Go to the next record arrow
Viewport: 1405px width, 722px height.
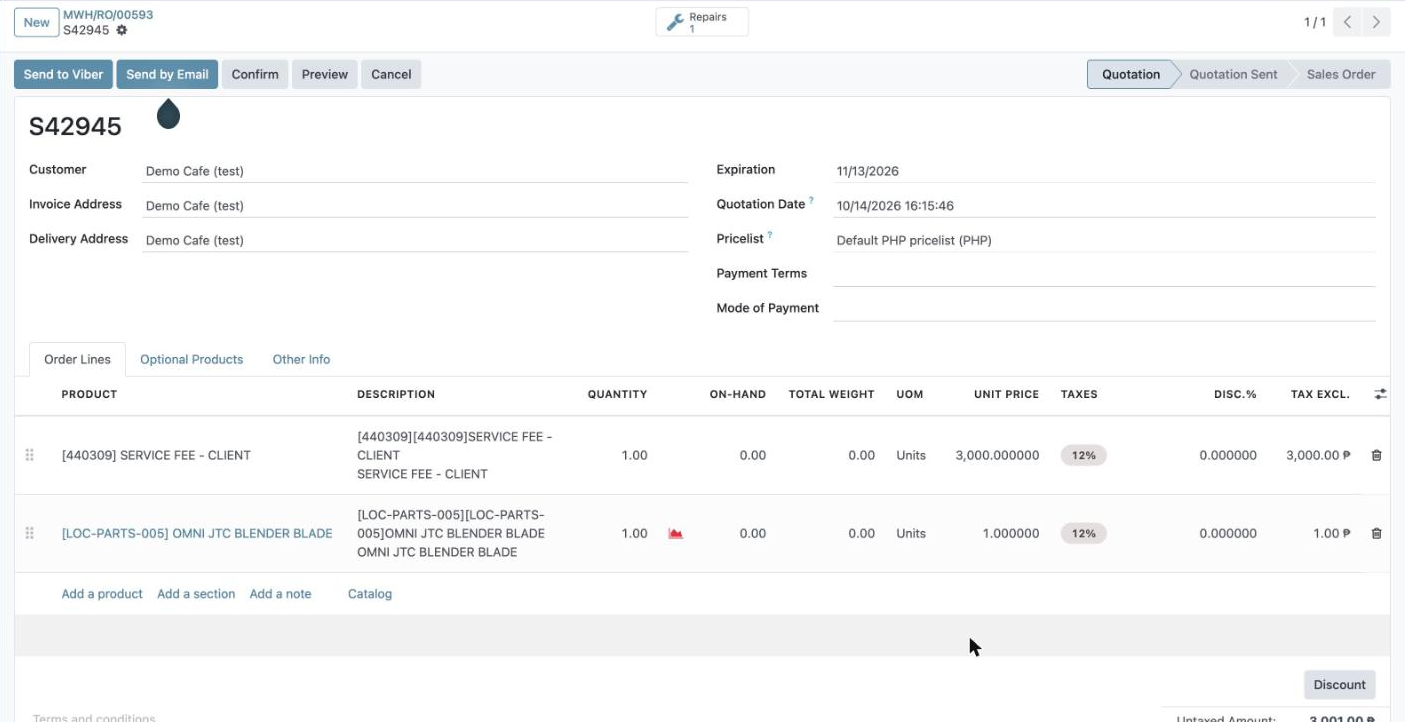pyautogui.click(x=1377, y=22)
